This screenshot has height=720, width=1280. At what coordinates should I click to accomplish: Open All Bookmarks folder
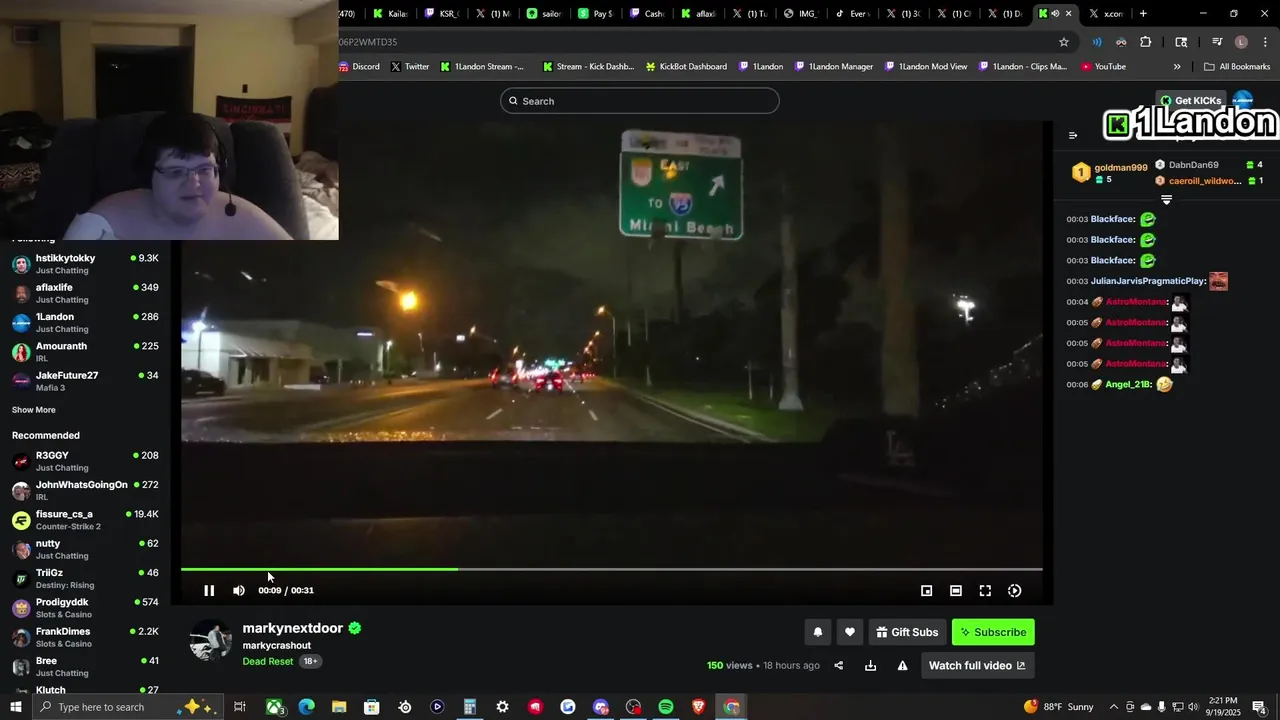(x=1237, y=67)
